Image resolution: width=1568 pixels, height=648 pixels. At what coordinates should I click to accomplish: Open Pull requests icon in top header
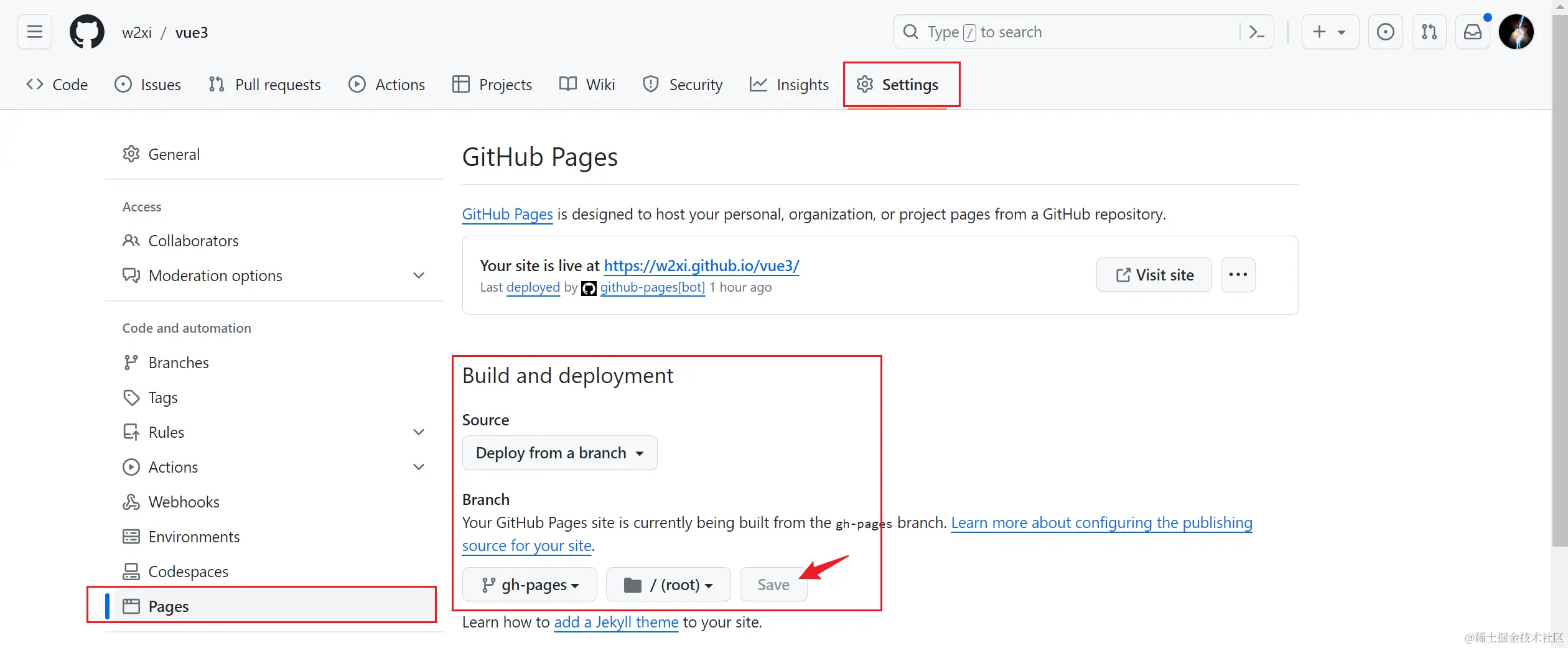tap(1429, 32)
